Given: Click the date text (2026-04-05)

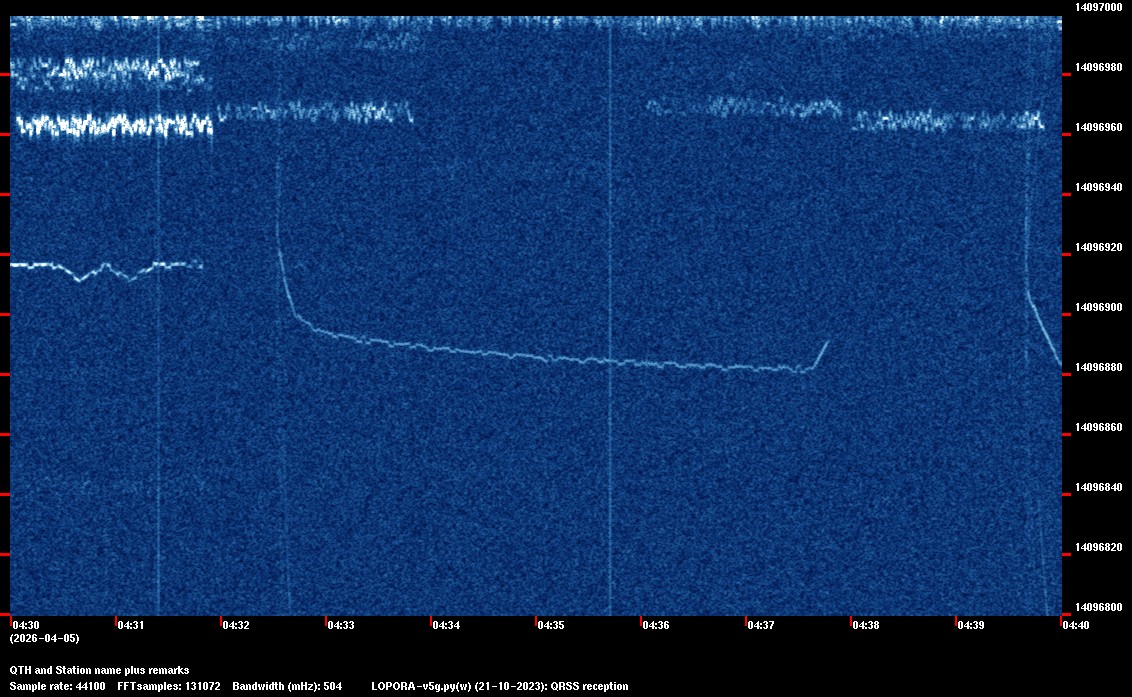Looking at the screenshot, I should 45,638.
